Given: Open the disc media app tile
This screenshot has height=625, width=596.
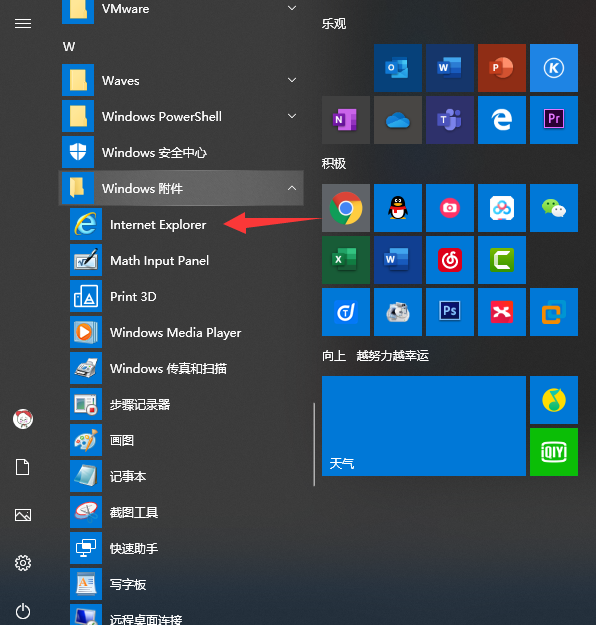Looking at the screenshot, I should click(x=397, y=312).
